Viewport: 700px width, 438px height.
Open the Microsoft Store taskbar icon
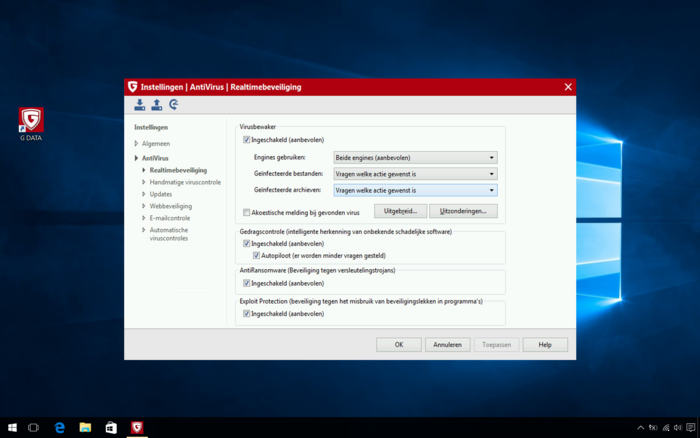[x=111, y=427]
